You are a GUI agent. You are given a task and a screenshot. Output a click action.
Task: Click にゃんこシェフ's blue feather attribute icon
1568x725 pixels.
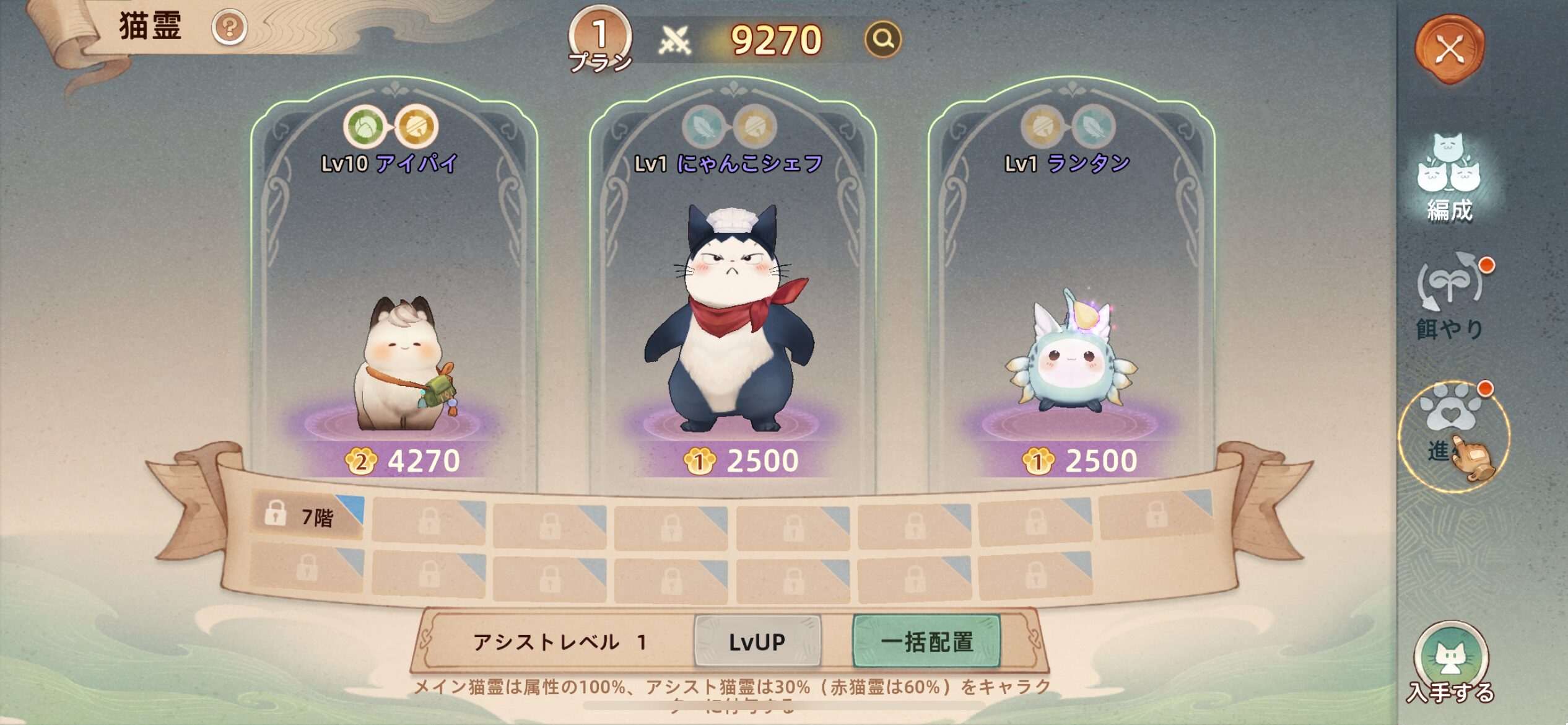[703, 126]
